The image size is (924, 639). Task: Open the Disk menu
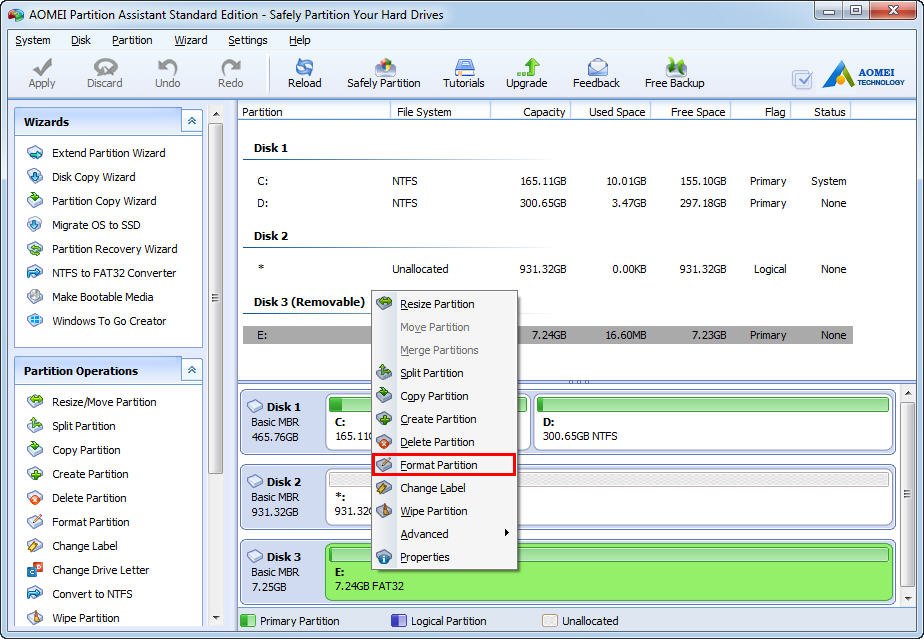pyautogui.click(x=81, y=40)
